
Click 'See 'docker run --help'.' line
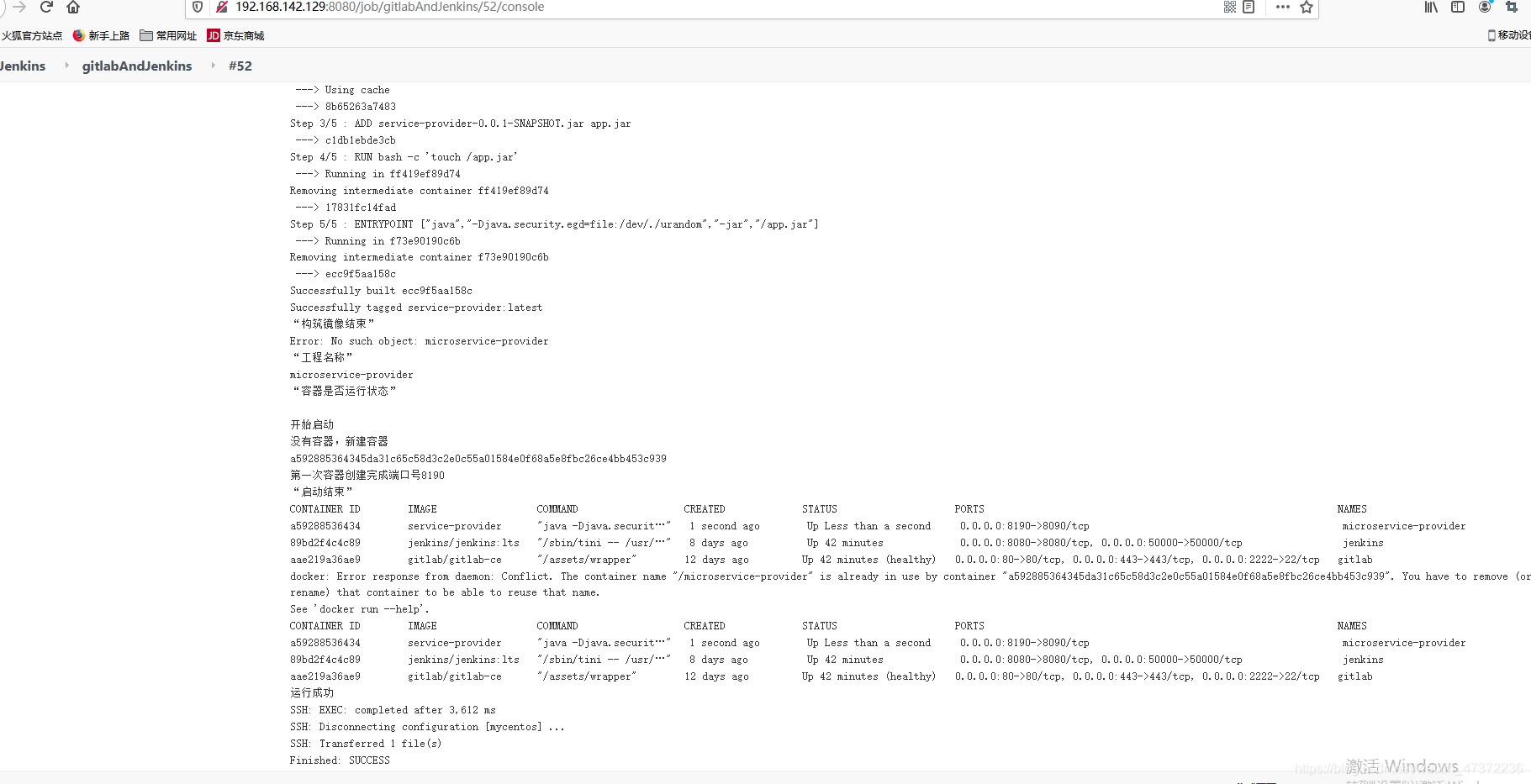click(x=359, y=609)
